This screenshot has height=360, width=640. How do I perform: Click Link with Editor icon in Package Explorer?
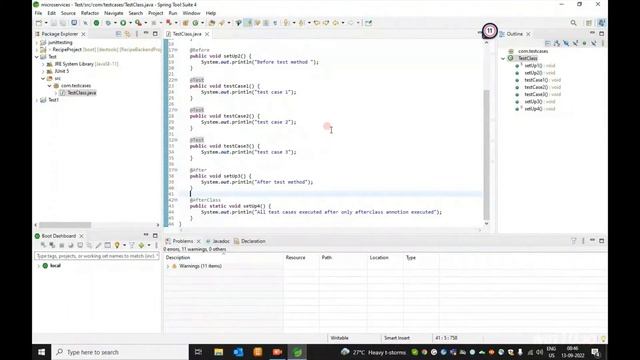pos(127,34)
